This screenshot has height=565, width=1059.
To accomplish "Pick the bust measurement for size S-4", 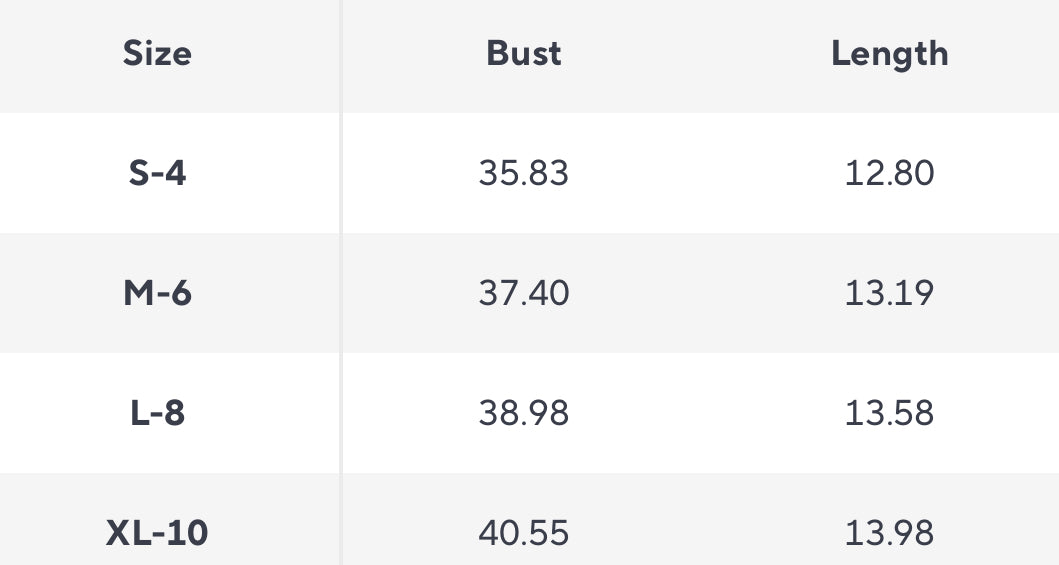I will click(523, 173).
